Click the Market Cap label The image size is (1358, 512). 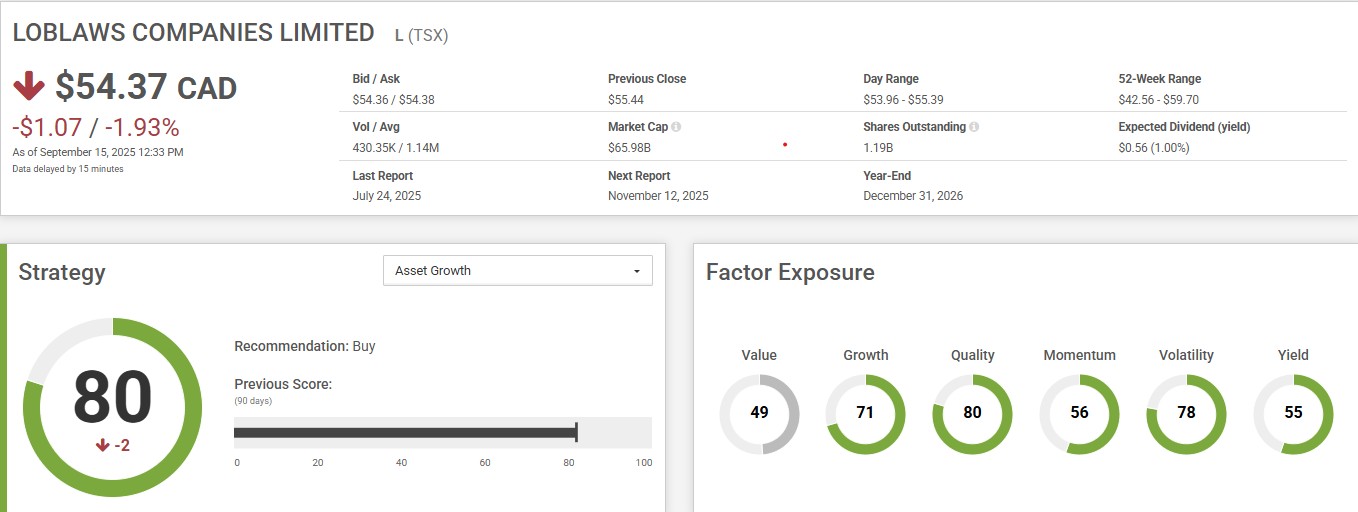[x=638, y=127]
